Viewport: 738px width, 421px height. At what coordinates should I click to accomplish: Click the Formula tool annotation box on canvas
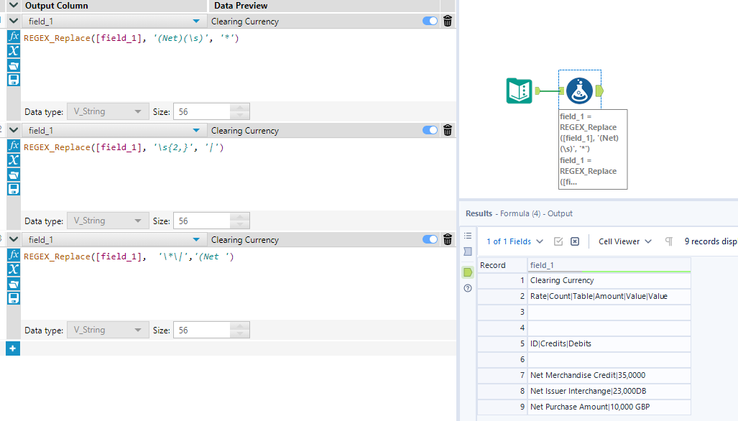593,149
